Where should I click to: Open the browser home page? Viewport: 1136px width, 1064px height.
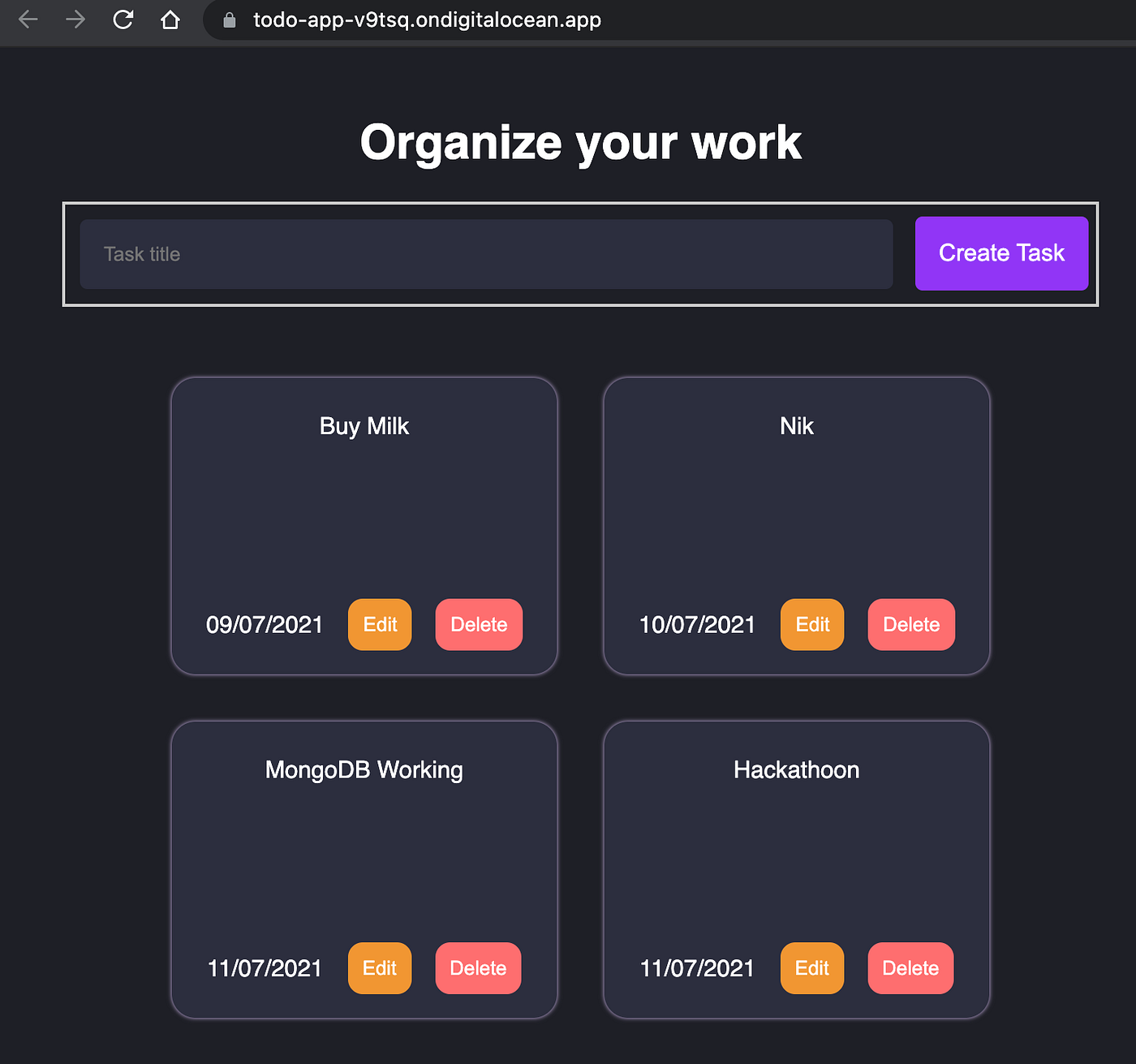[x=170, y=20]
